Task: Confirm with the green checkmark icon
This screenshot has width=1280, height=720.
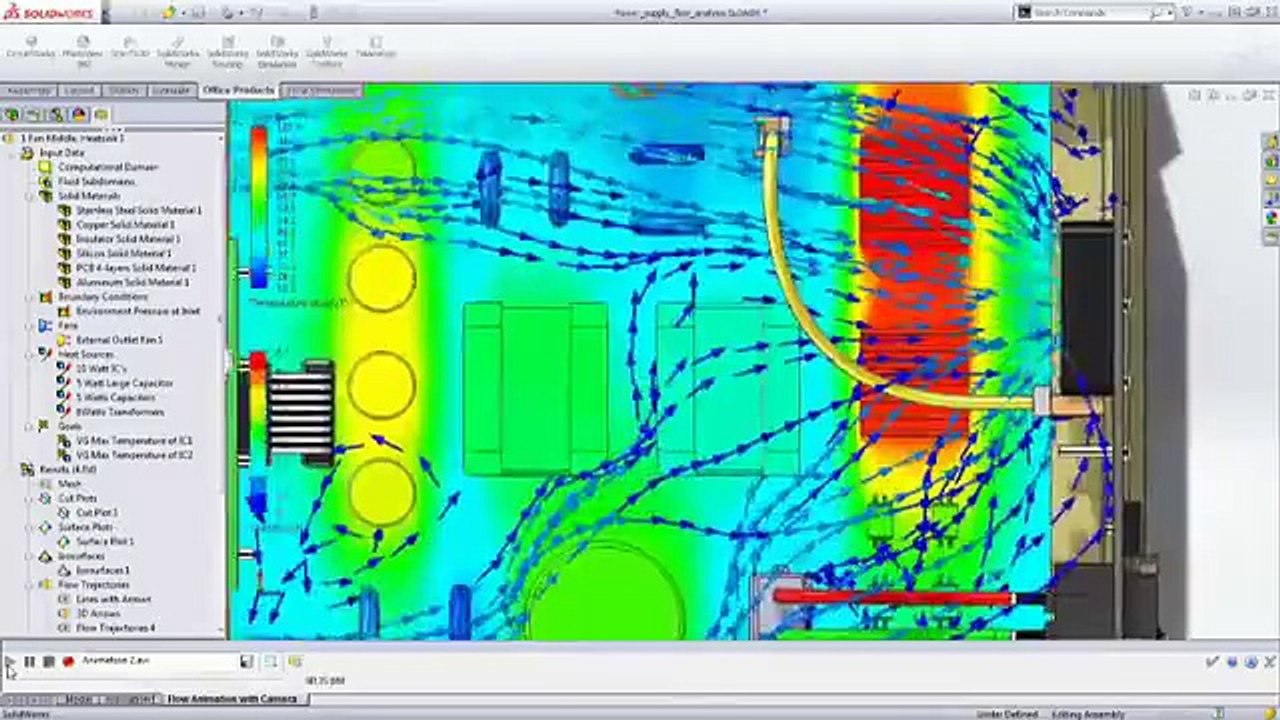Action: pyautogui.click(x=1213, y=661)
